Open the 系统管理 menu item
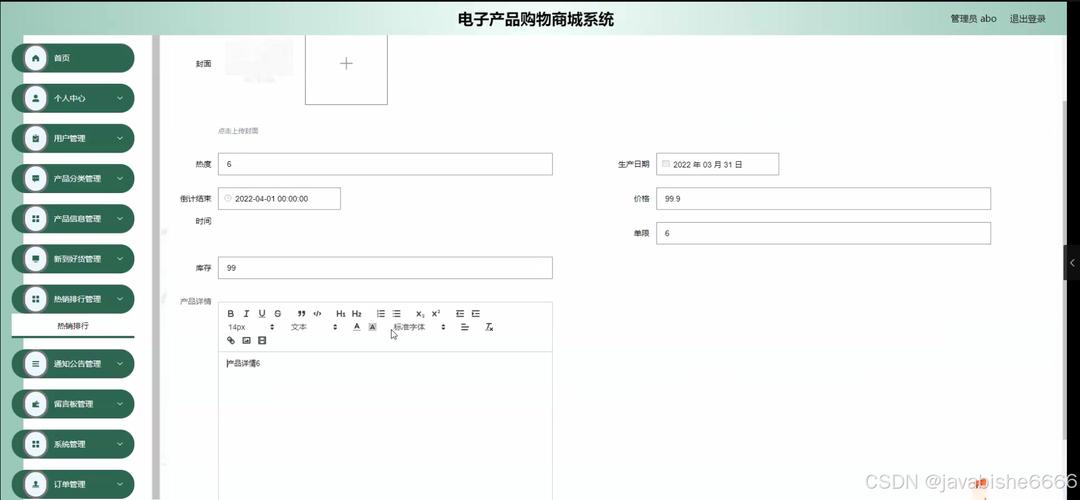Viewport: 1080px width, 500px height. pos(73,444)
